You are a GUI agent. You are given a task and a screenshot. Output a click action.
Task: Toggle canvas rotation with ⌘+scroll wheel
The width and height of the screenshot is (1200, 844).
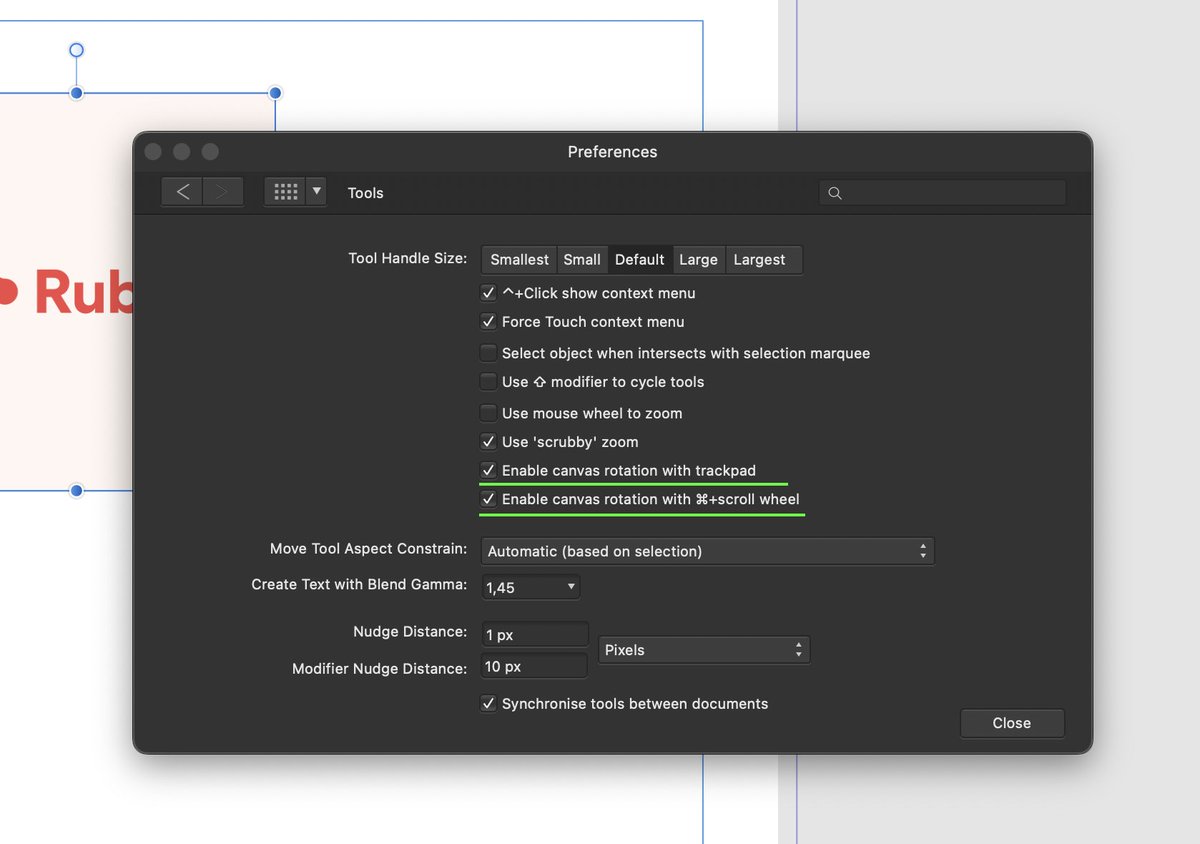pyautogui.click(x=488, y=500)
